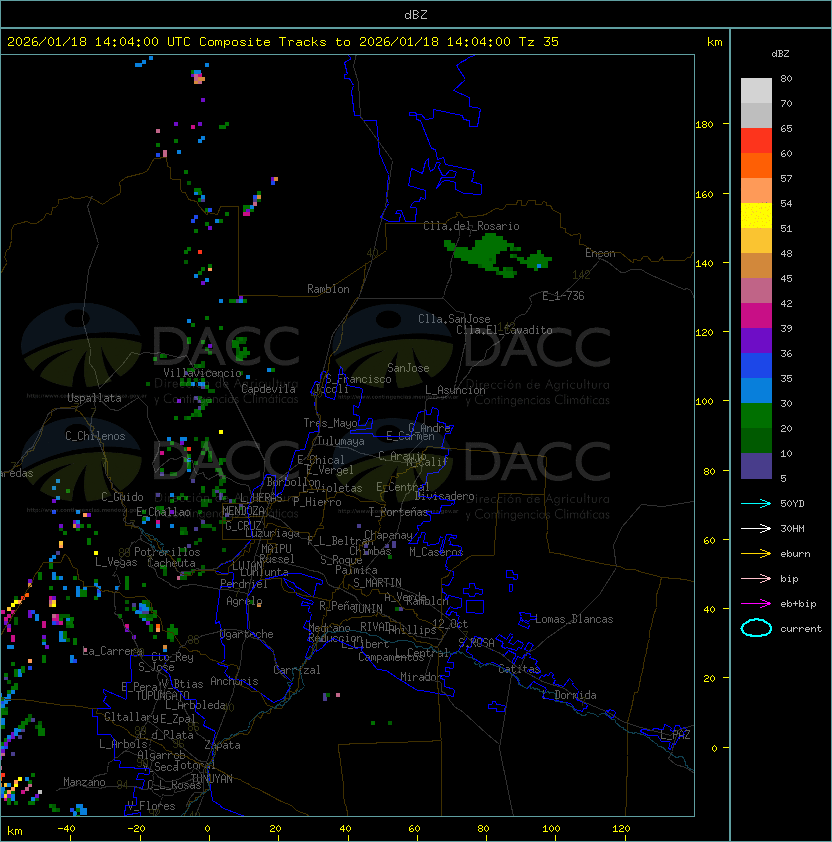The height and width of the screenshot is (842, 832).
Task: Click the 'Ramblon' label in the map's north
Action: pos(328,289)
